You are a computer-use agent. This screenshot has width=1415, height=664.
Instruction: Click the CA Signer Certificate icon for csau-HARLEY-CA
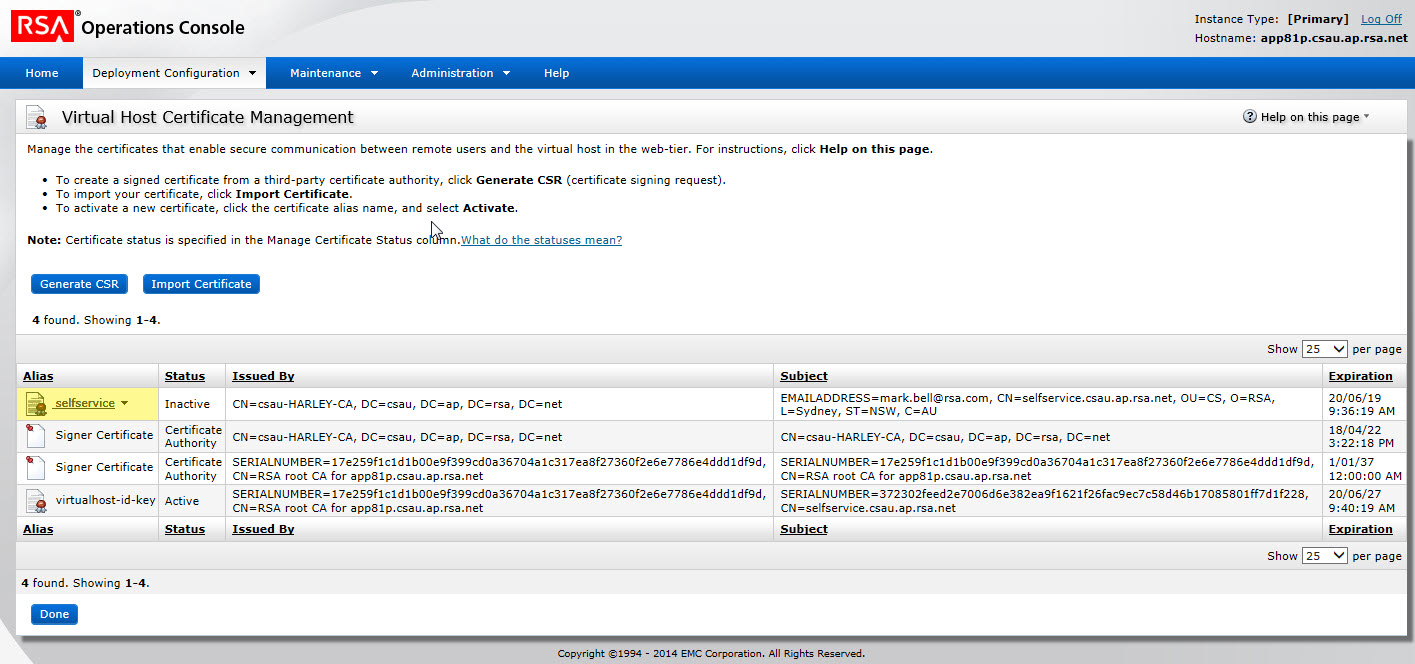(x=36, y=436)
